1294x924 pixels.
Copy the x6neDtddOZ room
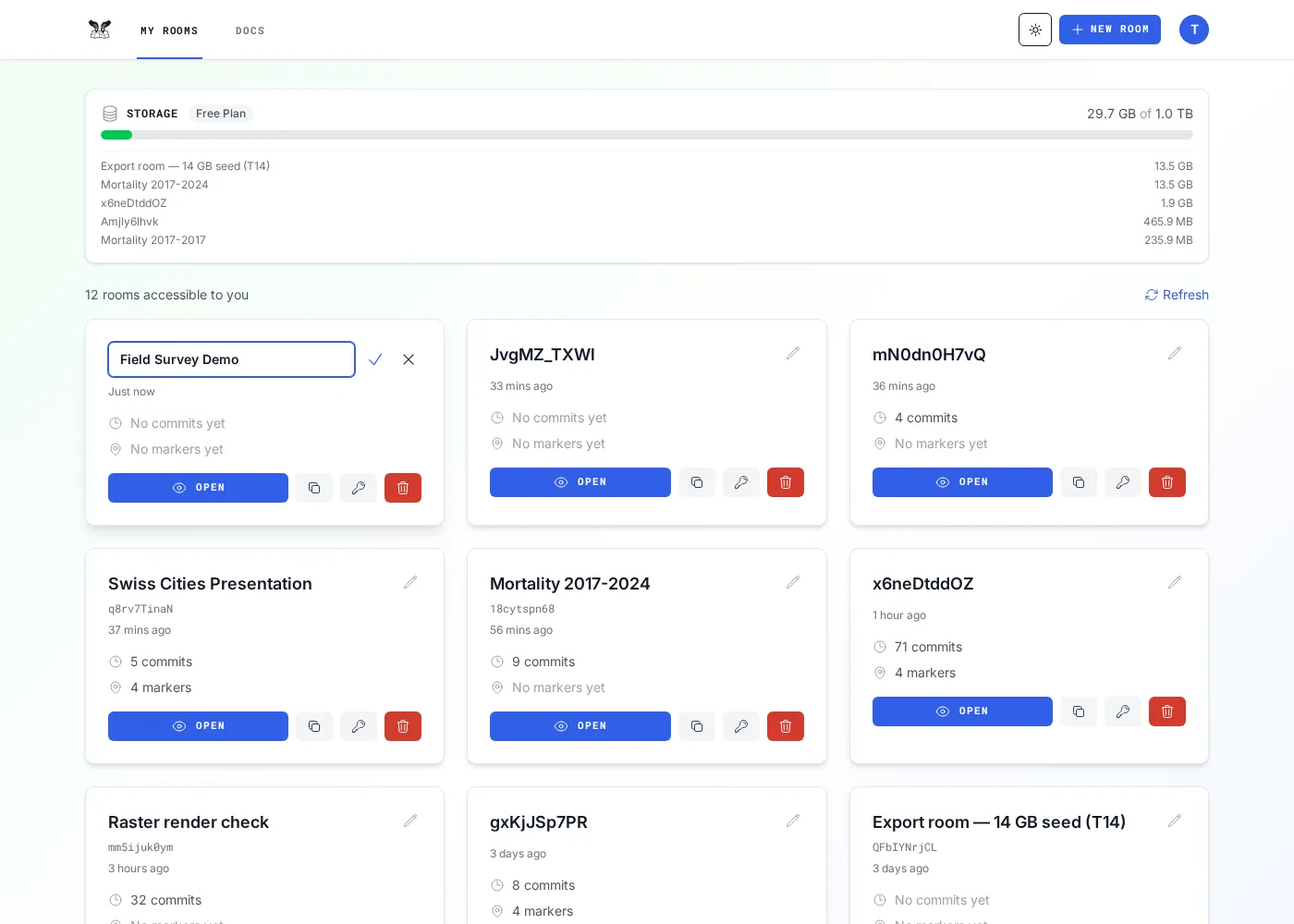point(1079,711)
